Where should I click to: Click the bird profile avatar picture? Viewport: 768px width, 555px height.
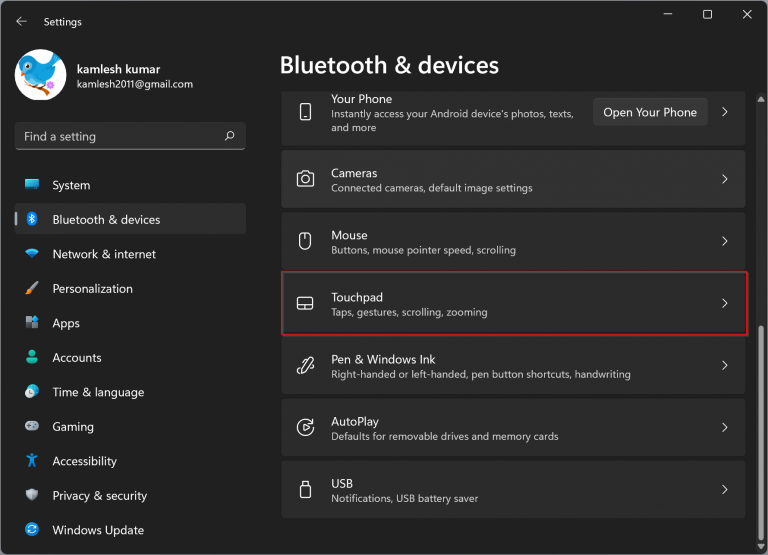tap(41, 74)
